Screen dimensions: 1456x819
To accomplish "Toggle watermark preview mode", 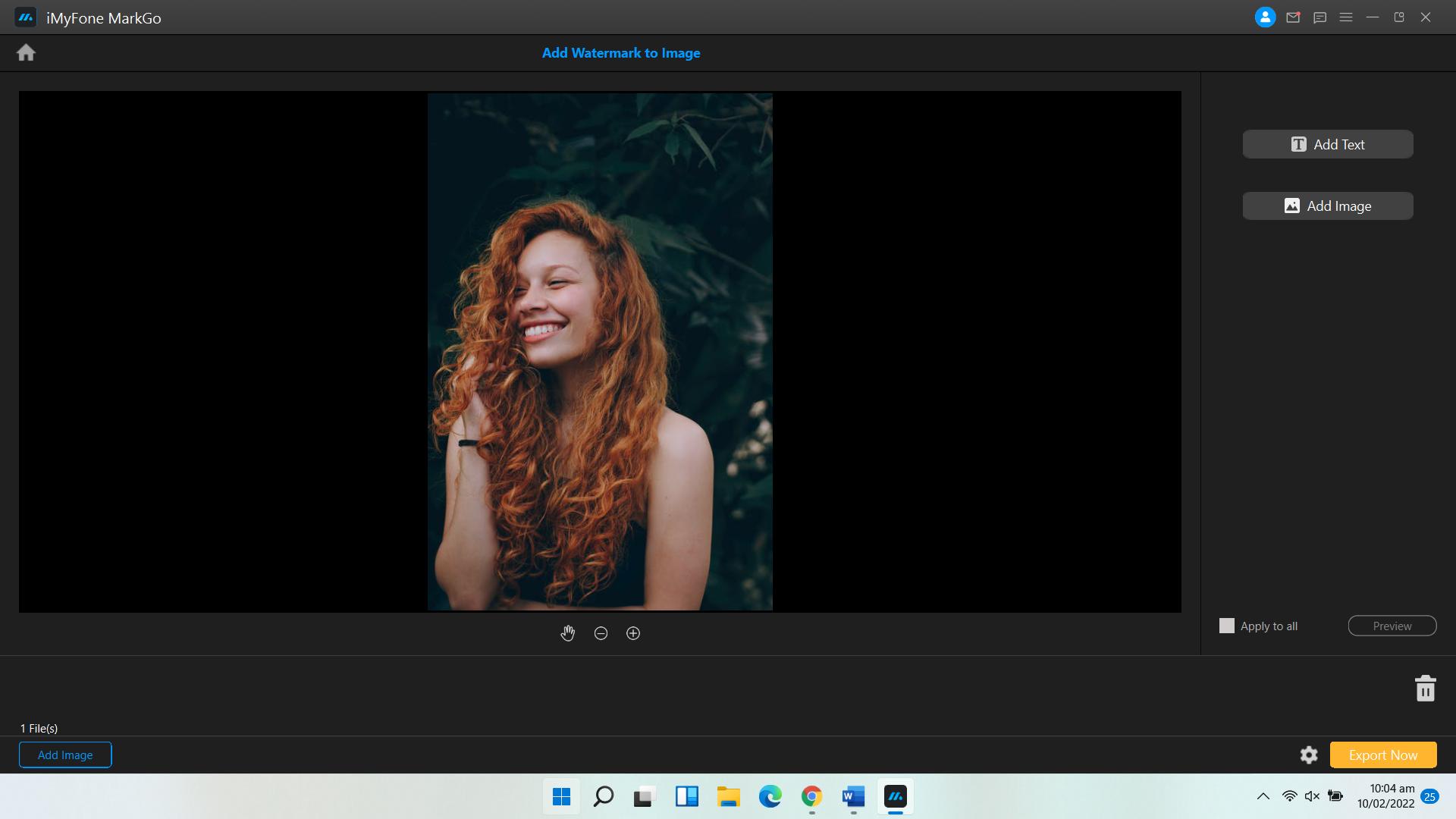I will pos(1392,625).
